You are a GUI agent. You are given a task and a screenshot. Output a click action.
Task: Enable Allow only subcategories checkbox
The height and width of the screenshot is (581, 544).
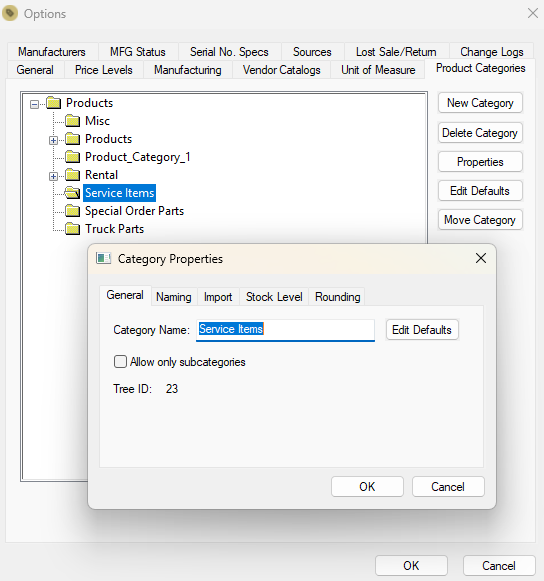120,362
